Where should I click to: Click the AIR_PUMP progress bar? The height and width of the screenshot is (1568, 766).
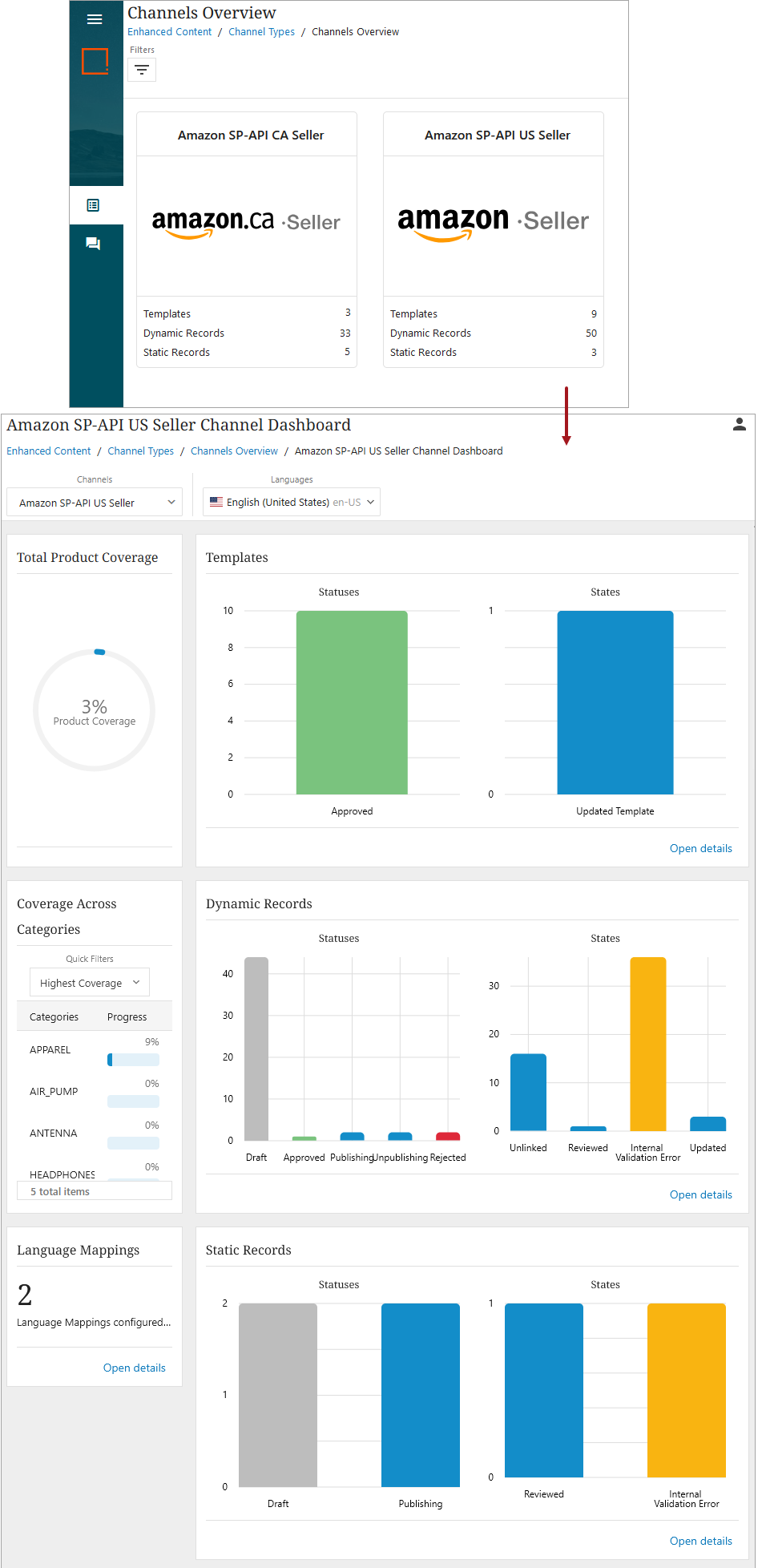tap(134, 1101)
